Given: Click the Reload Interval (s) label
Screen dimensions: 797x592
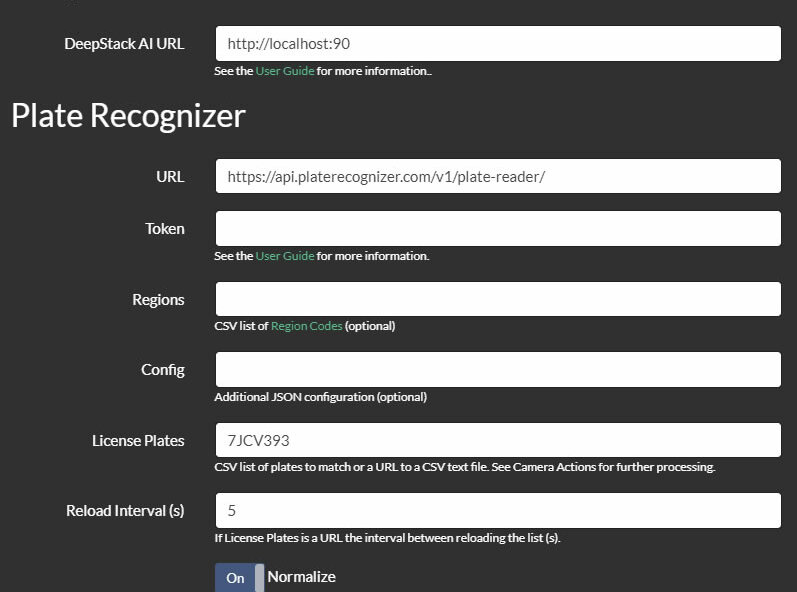Looking at the screenshot, I should tap(125, 511).
